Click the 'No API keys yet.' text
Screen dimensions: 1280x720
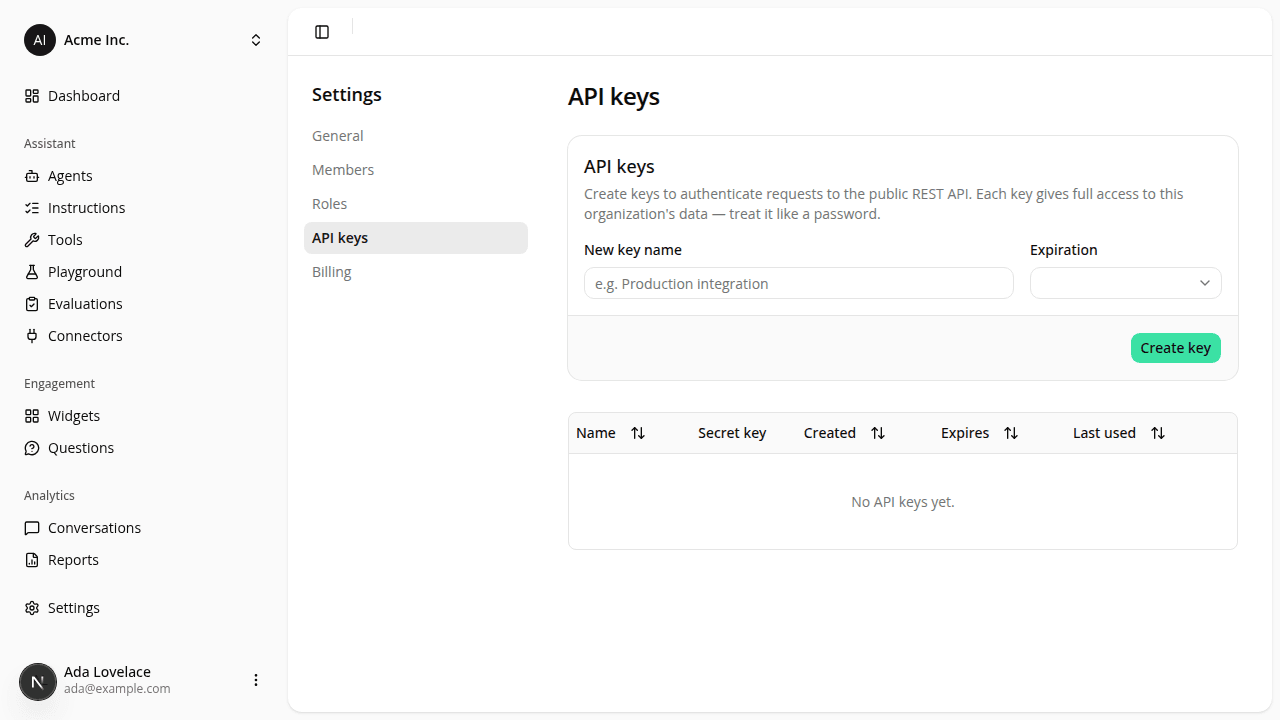point(903,502)
